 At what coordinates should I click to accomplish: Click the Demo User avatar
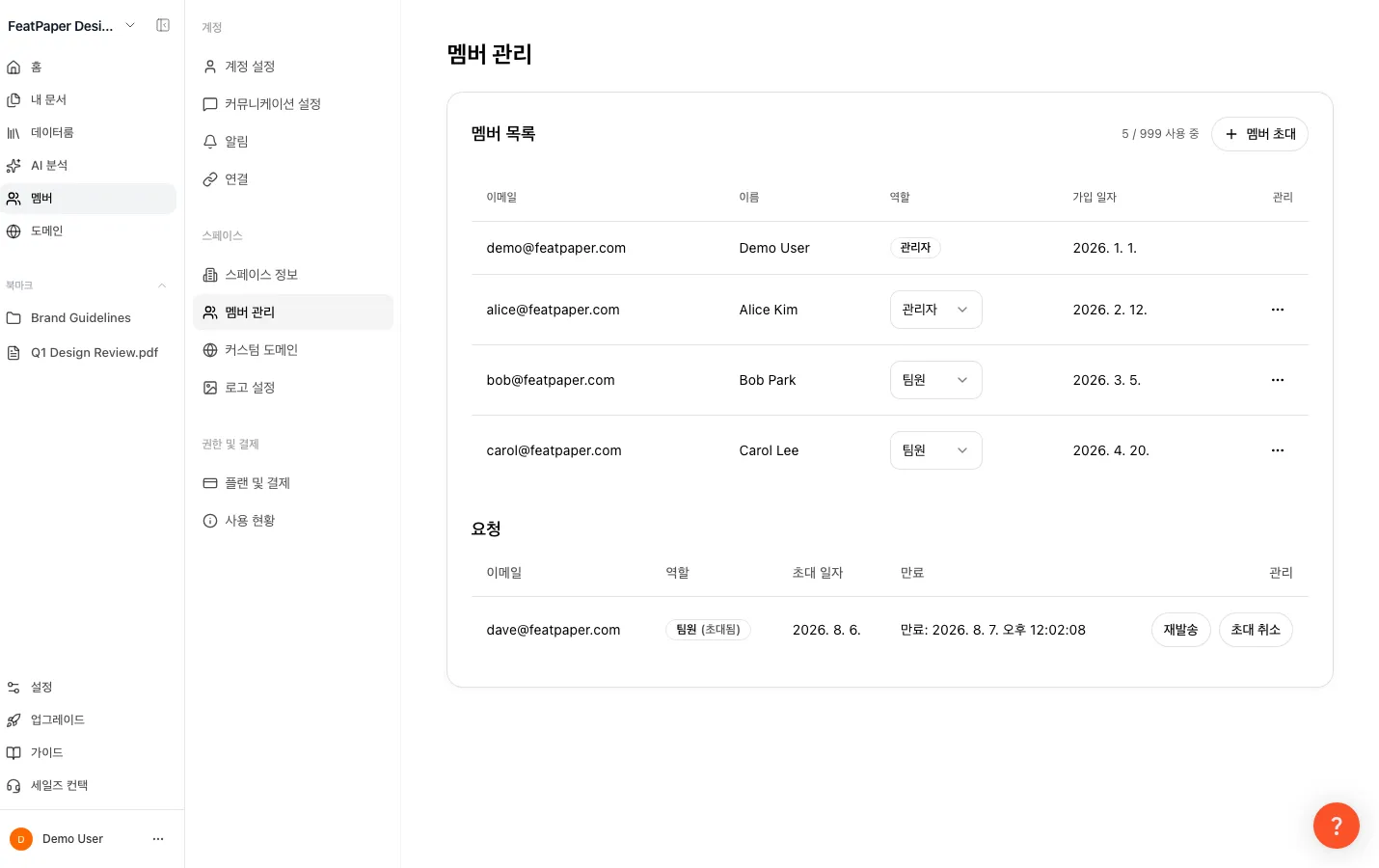tap(21, 839)
